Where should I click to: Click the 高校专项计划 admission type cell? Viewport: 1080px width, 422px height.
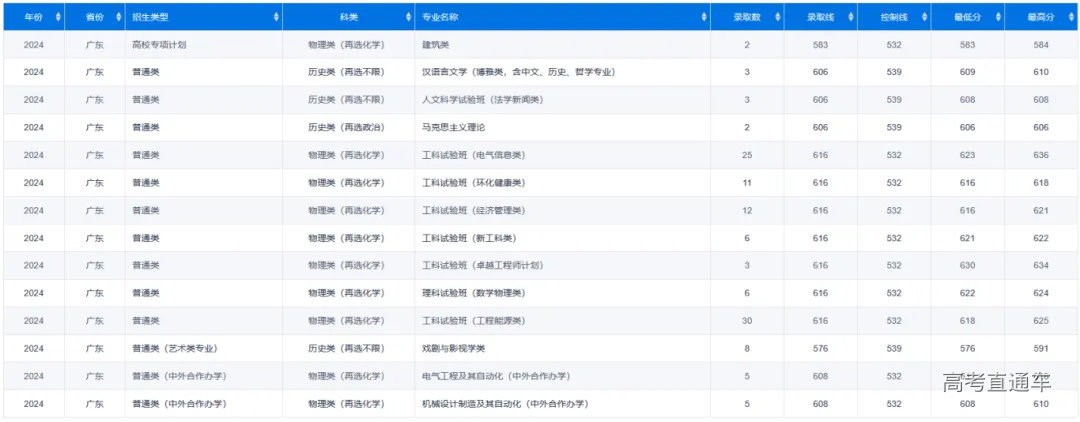pos(159,45)
